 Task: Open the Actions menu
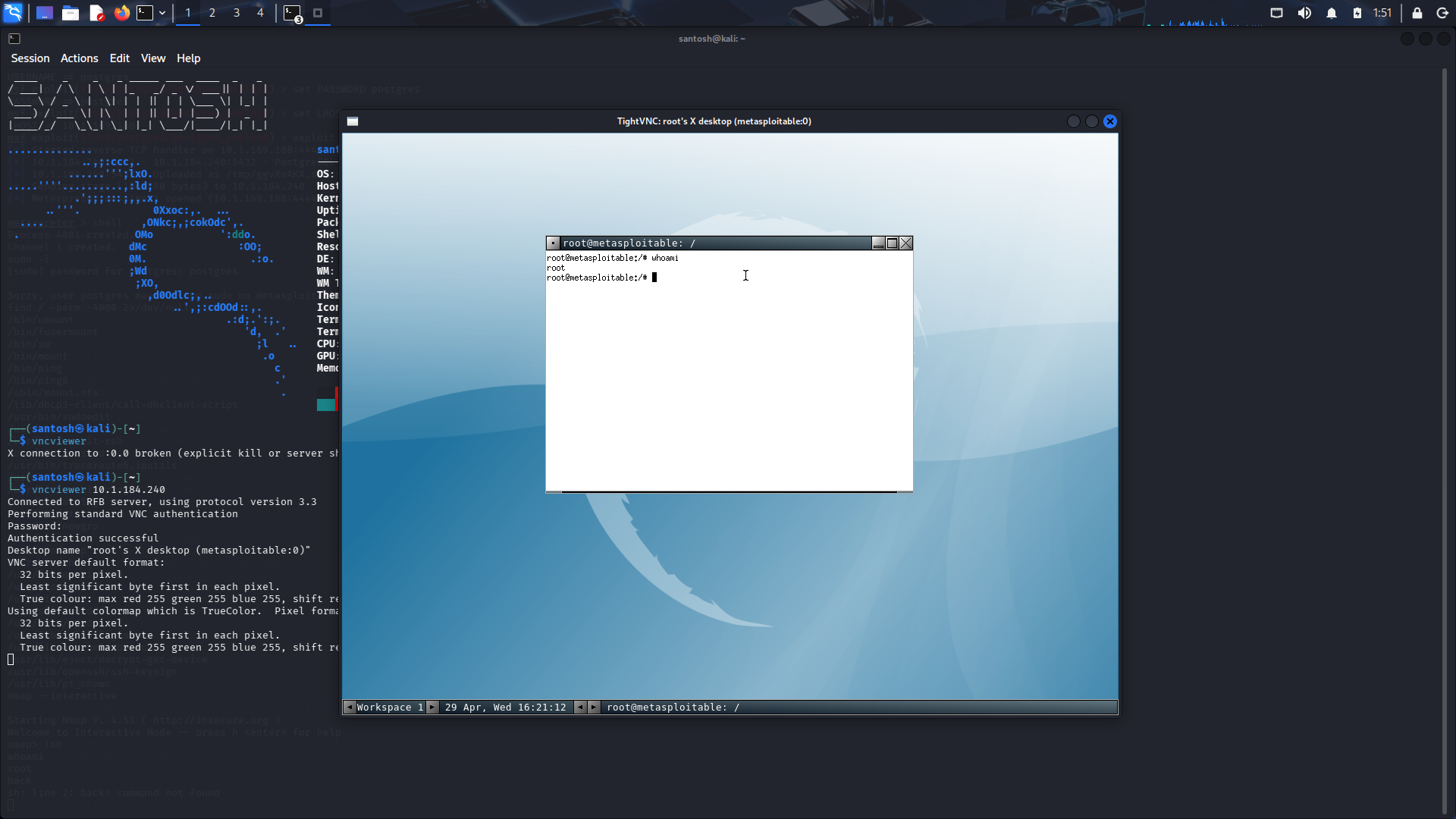(x=80, y=58)
